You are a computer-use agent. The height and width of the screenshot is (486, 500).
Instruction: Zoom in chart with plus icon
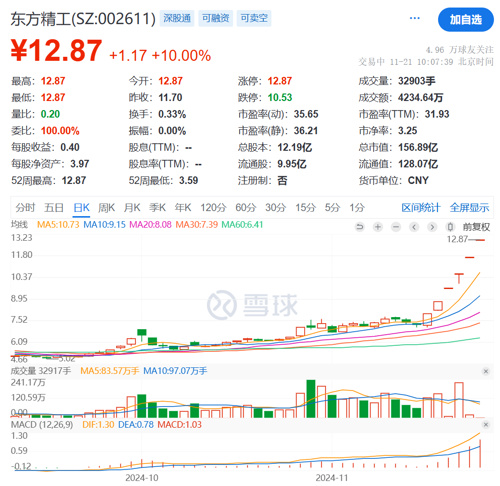coord(378,227)
